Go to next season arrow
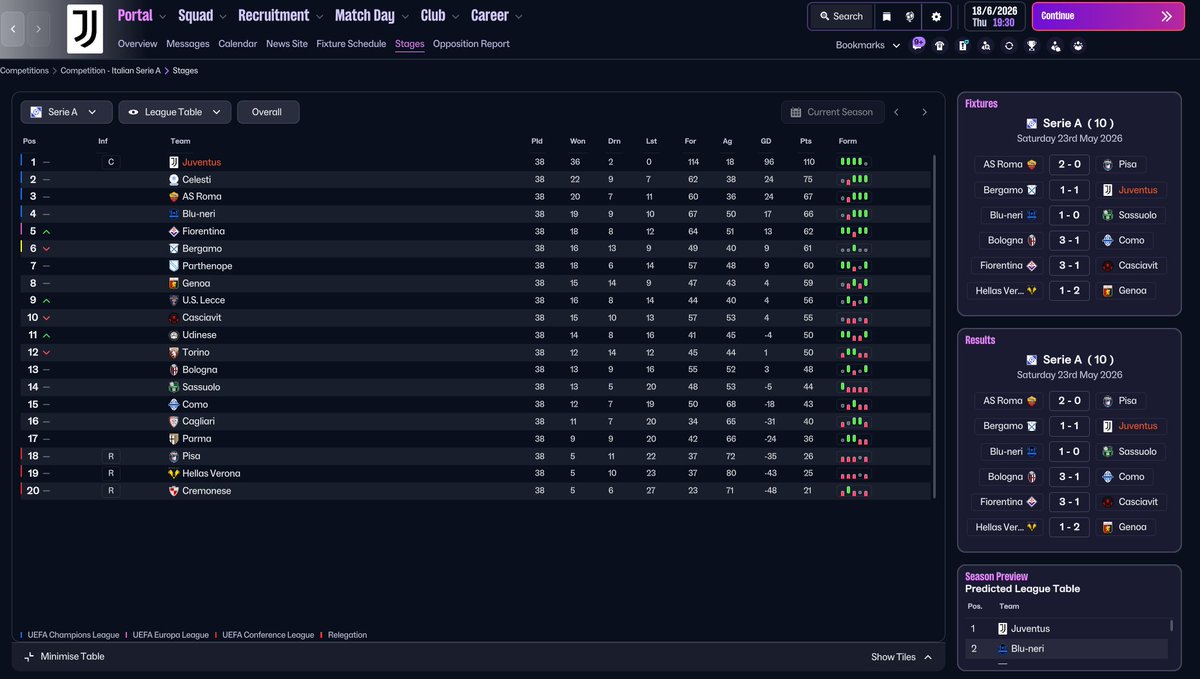Image resolution: width=1200 pixels, height=679 pixels. [924, 112]
